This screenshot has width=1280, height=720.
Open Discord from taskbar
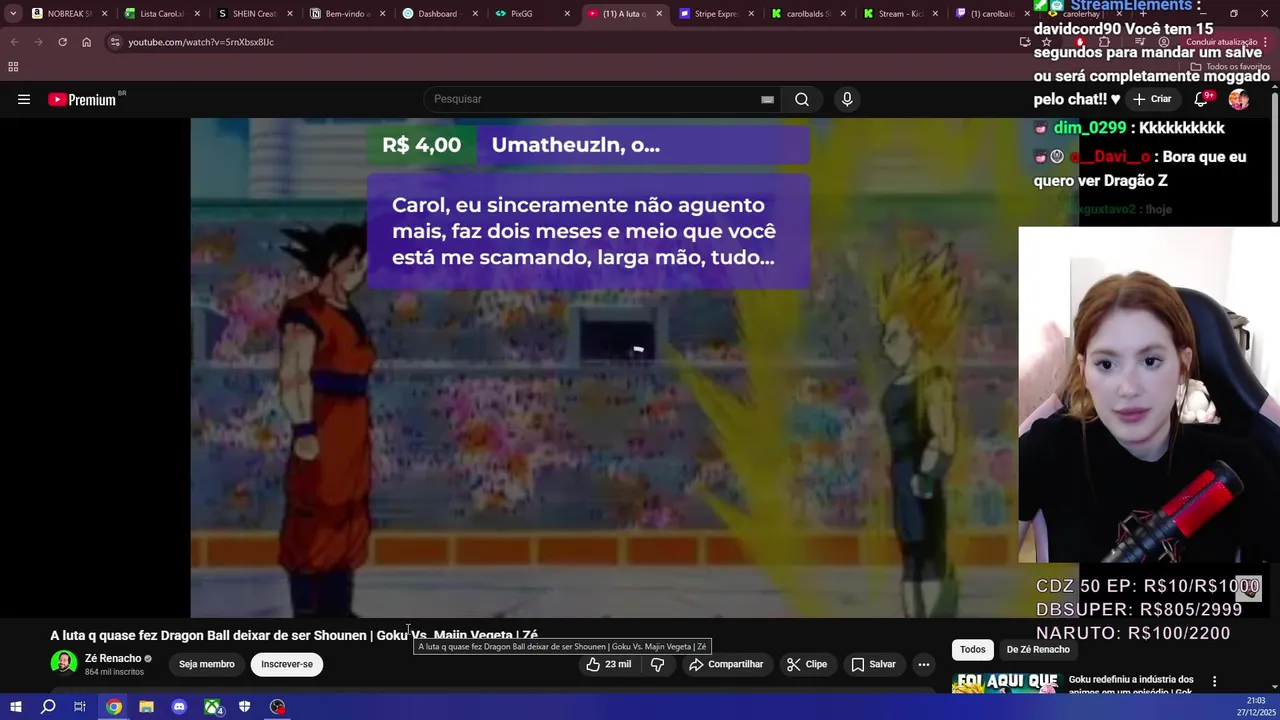click(x=179, y=707)
